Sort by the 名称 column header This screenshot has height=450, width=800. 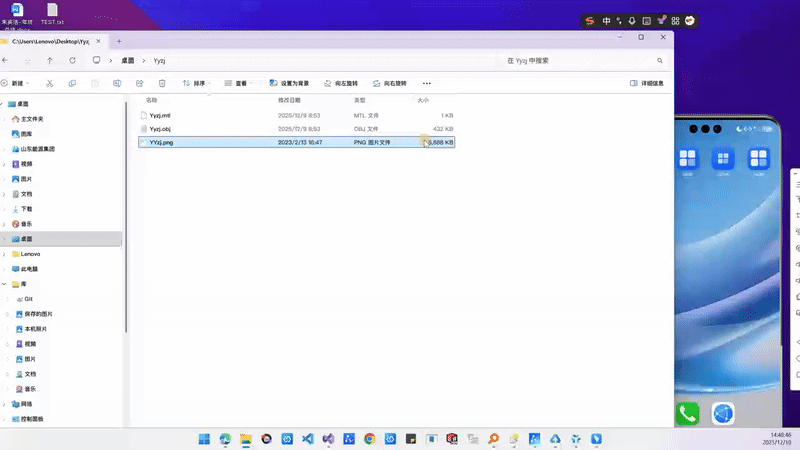pyautogui.click(x=152, y=100)
